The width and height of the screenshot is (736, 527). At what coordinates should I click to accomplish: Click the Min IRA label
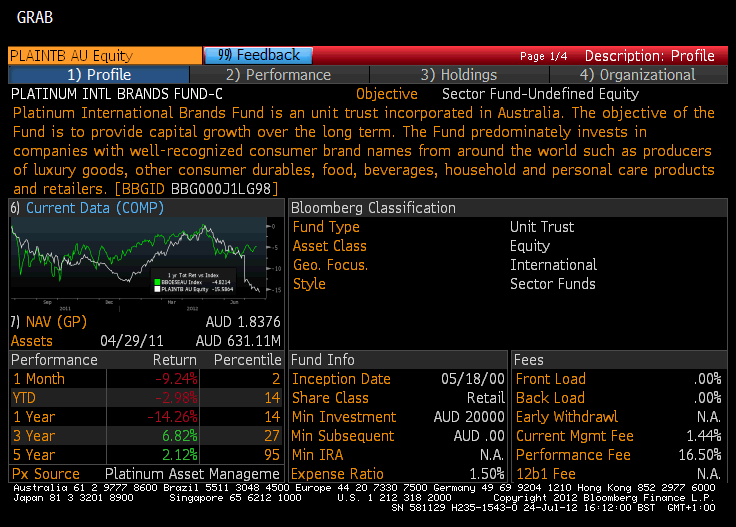318,455
